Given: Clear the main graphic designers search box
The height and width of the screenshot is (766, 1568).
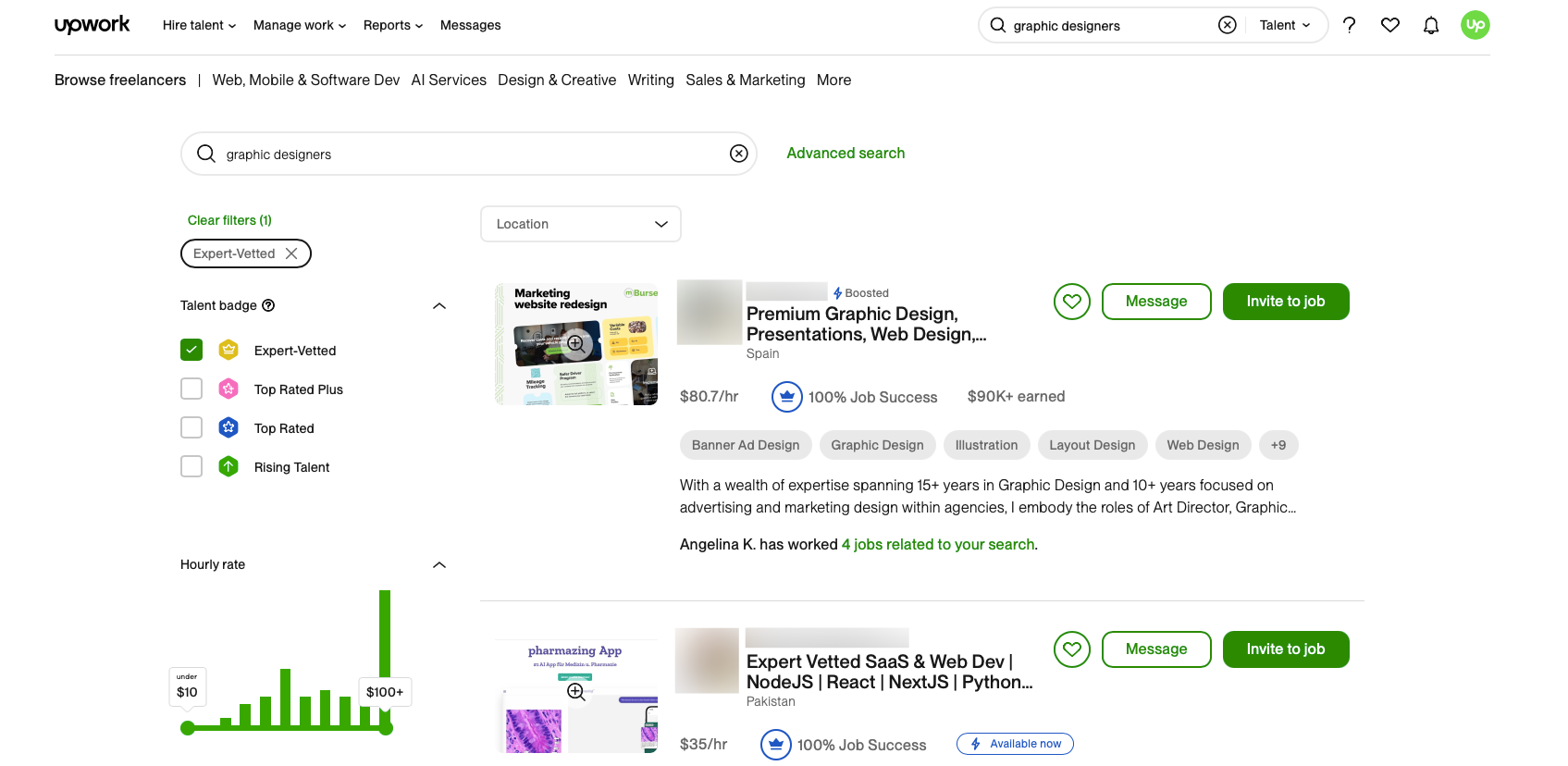Looking at the screenshot, I should [738, 154].
